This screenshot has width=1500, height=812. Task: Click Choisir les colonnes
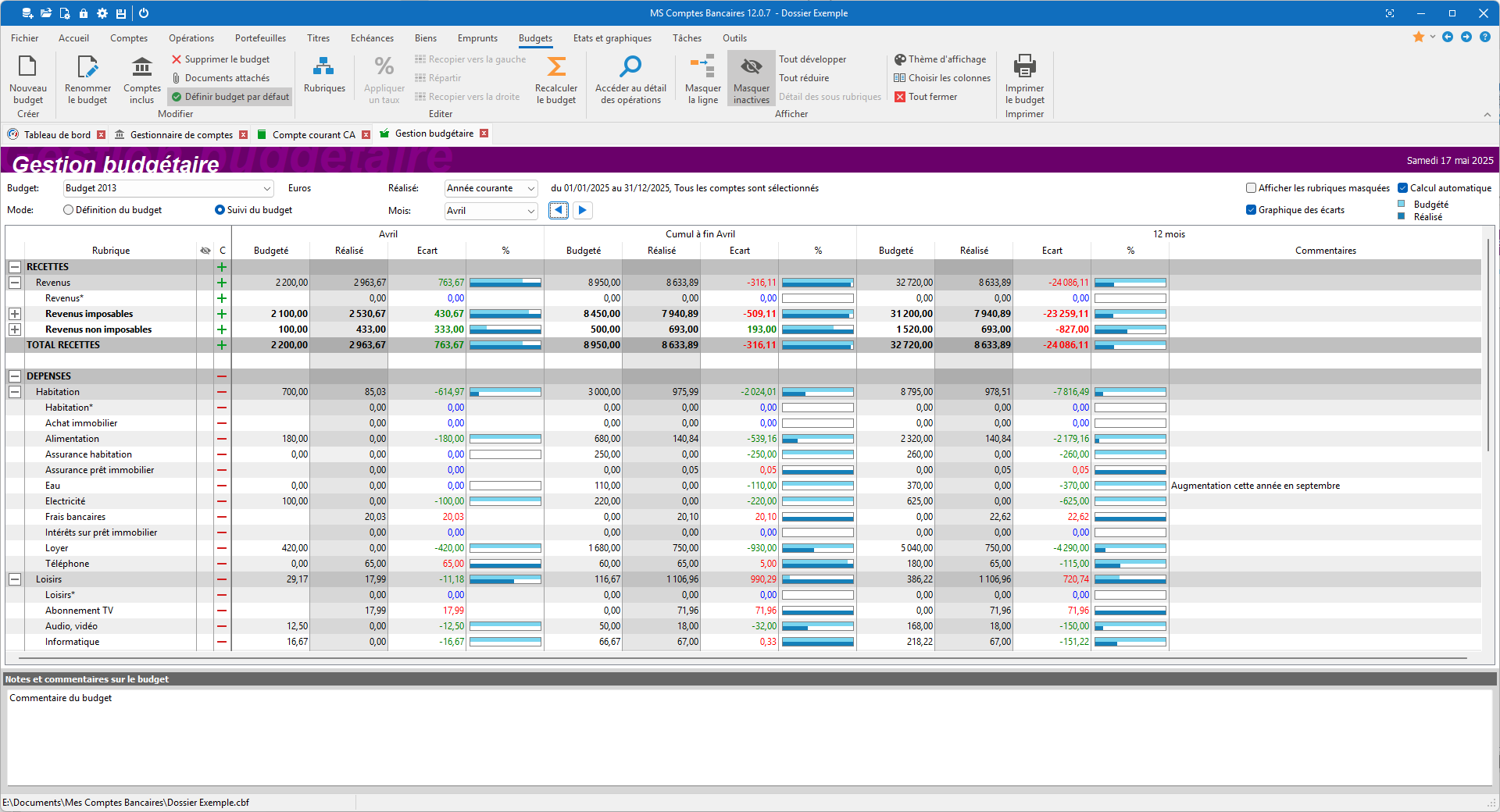942,78
